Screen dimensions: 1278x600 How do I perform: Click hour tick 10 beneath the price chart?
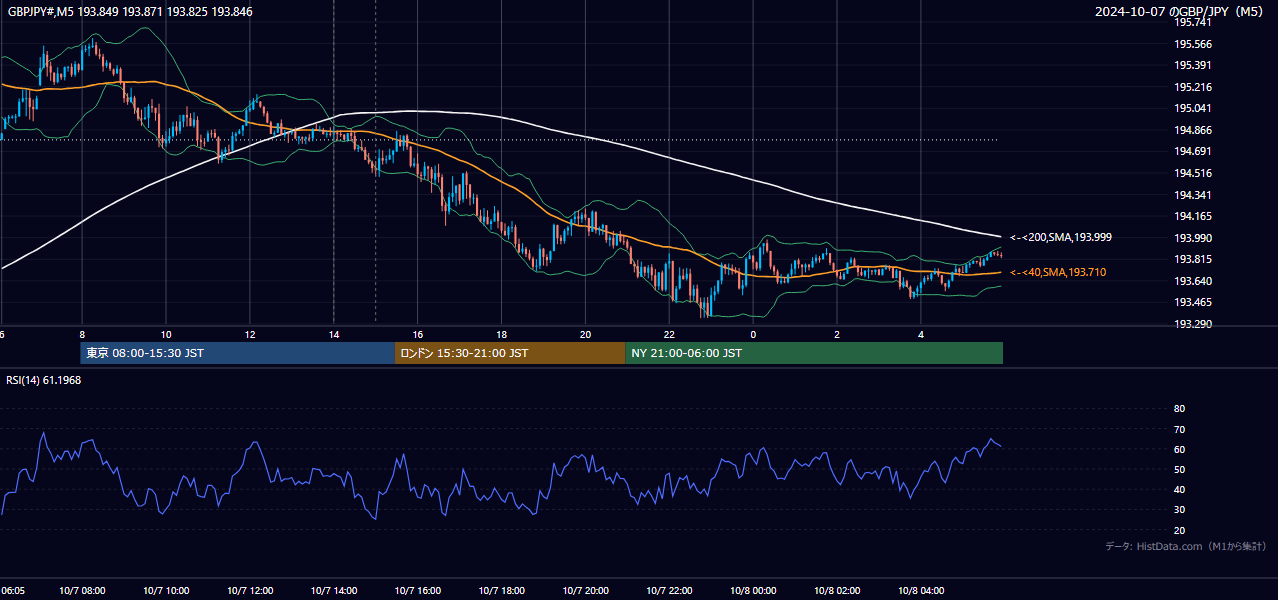[x=166, y=335]
